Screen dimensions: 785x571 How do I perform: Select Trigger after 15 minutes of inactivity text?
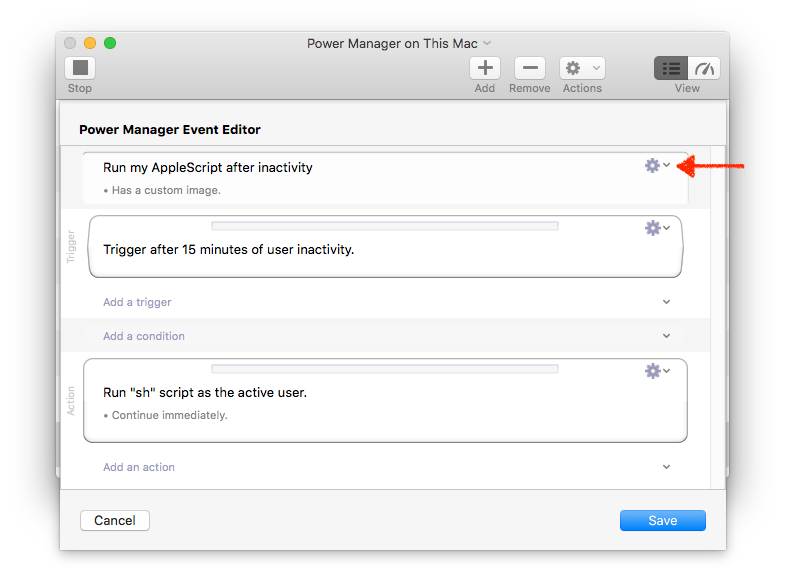[228, 249]
